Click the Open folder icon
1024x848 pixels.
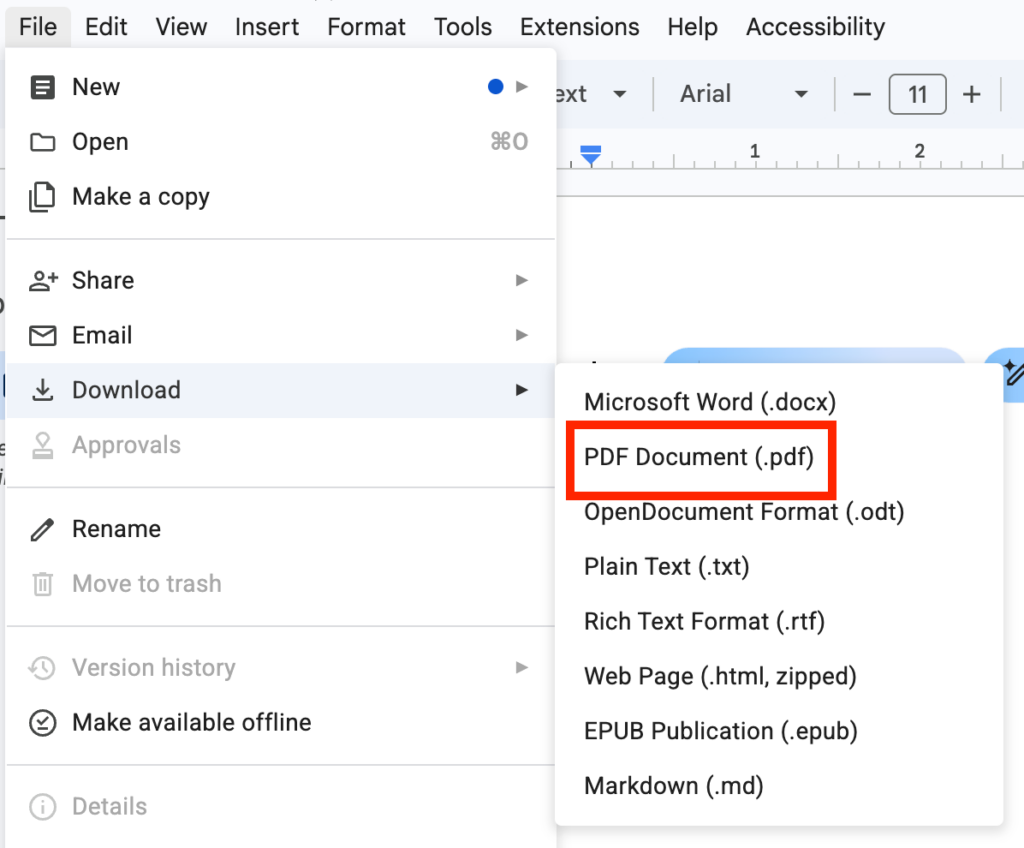(x=42, y=142)
